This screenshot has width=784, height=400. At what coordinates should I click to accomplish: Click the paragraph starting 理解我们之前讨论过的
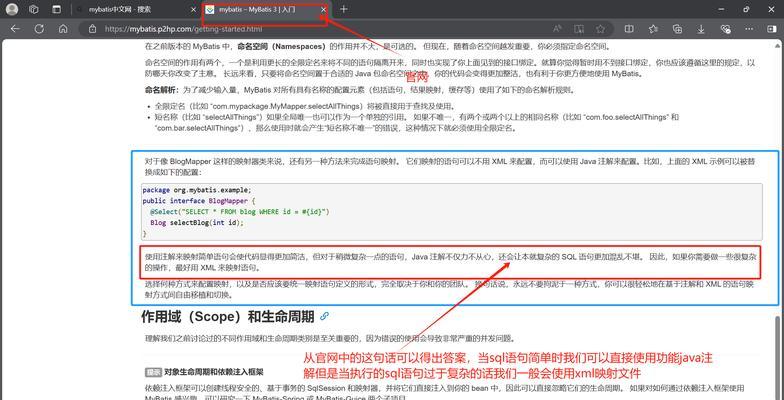click(330, 338)
